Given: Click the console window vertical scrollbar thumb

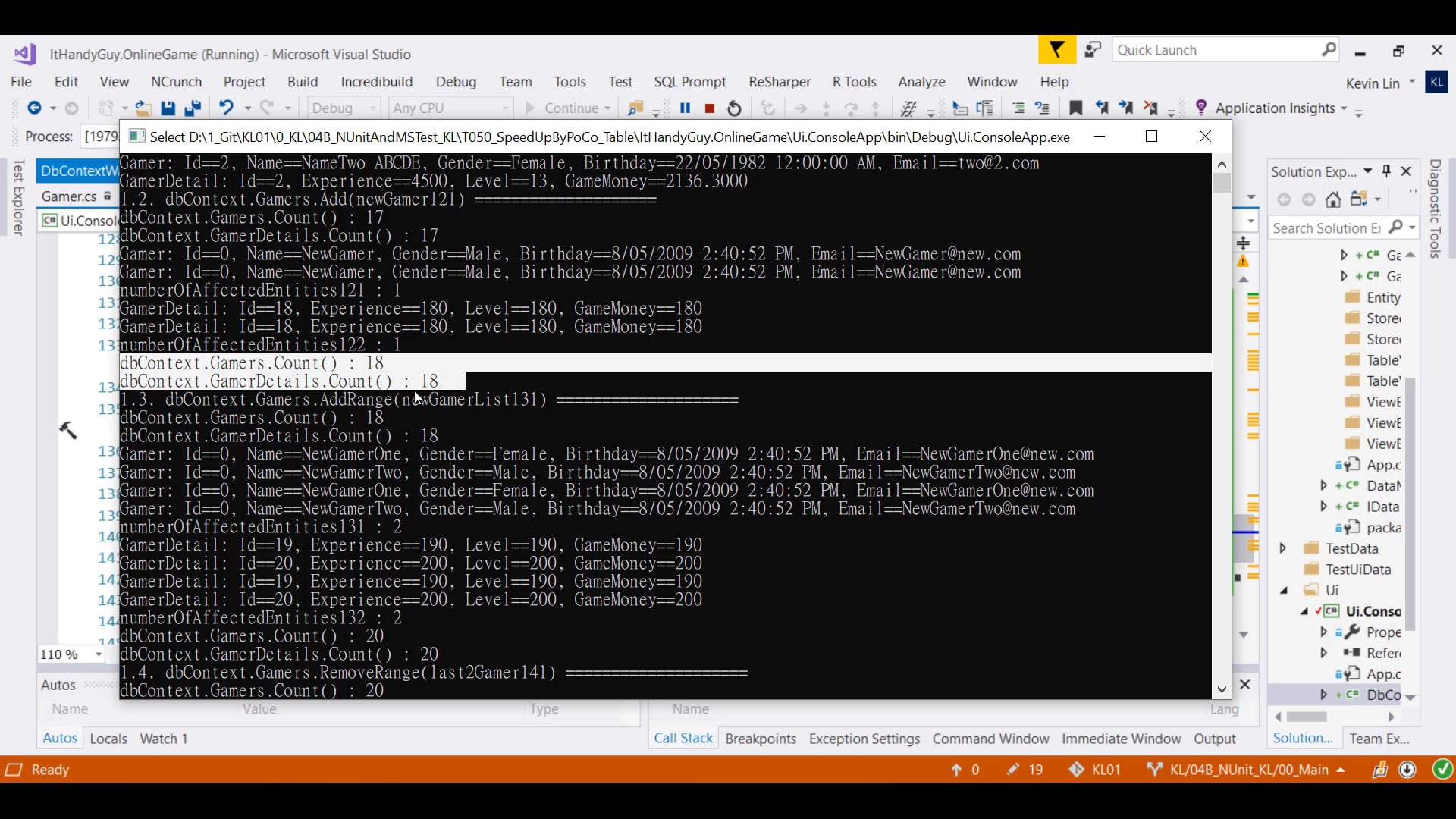Looking at the screenshot, I should tap(1221, 184).
